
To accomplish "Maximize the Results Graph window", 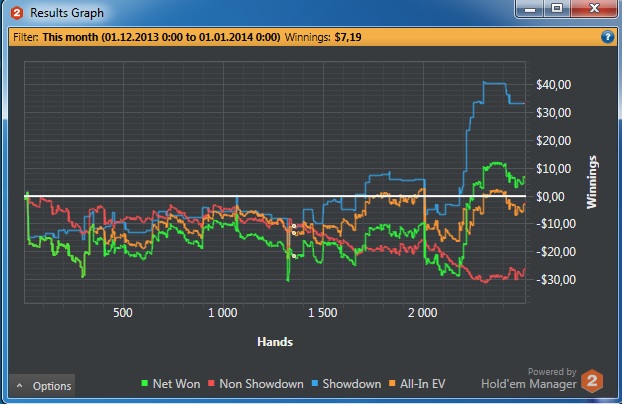I will (x=557, y=8).
